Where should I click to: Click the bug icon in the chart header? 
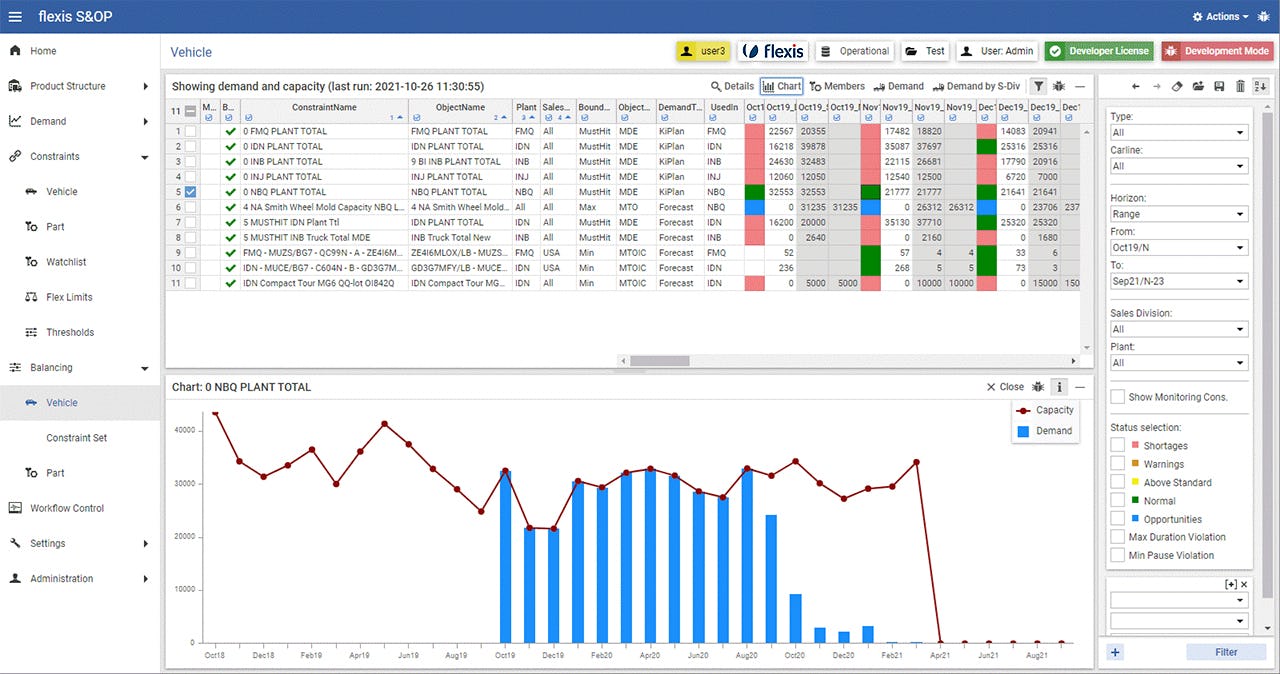(x=1039, y=387)
